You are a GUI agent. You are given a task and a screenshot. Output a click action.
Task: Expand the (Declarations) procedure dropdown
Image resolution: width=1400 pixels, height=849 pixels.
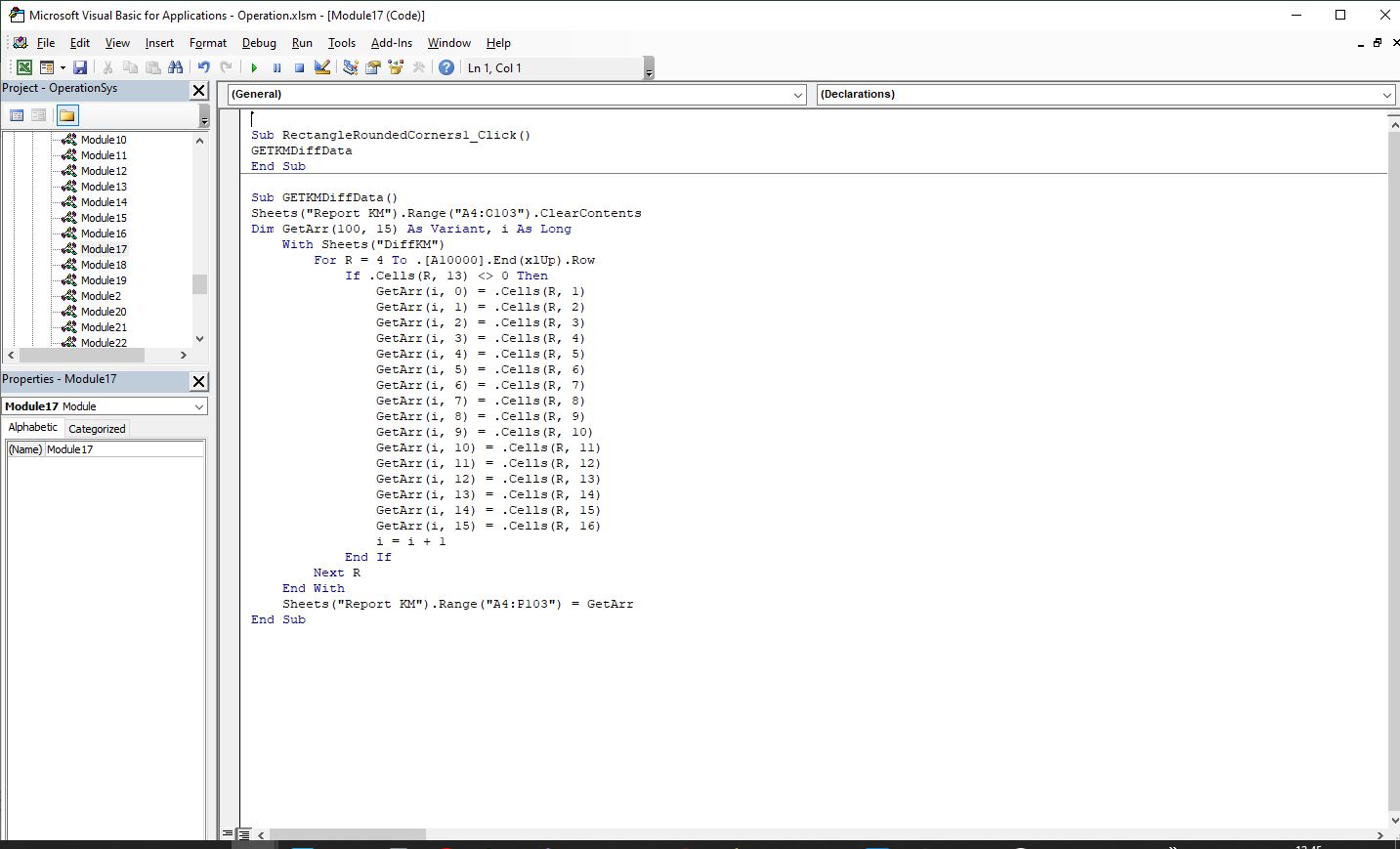(x=1386, y=95)
